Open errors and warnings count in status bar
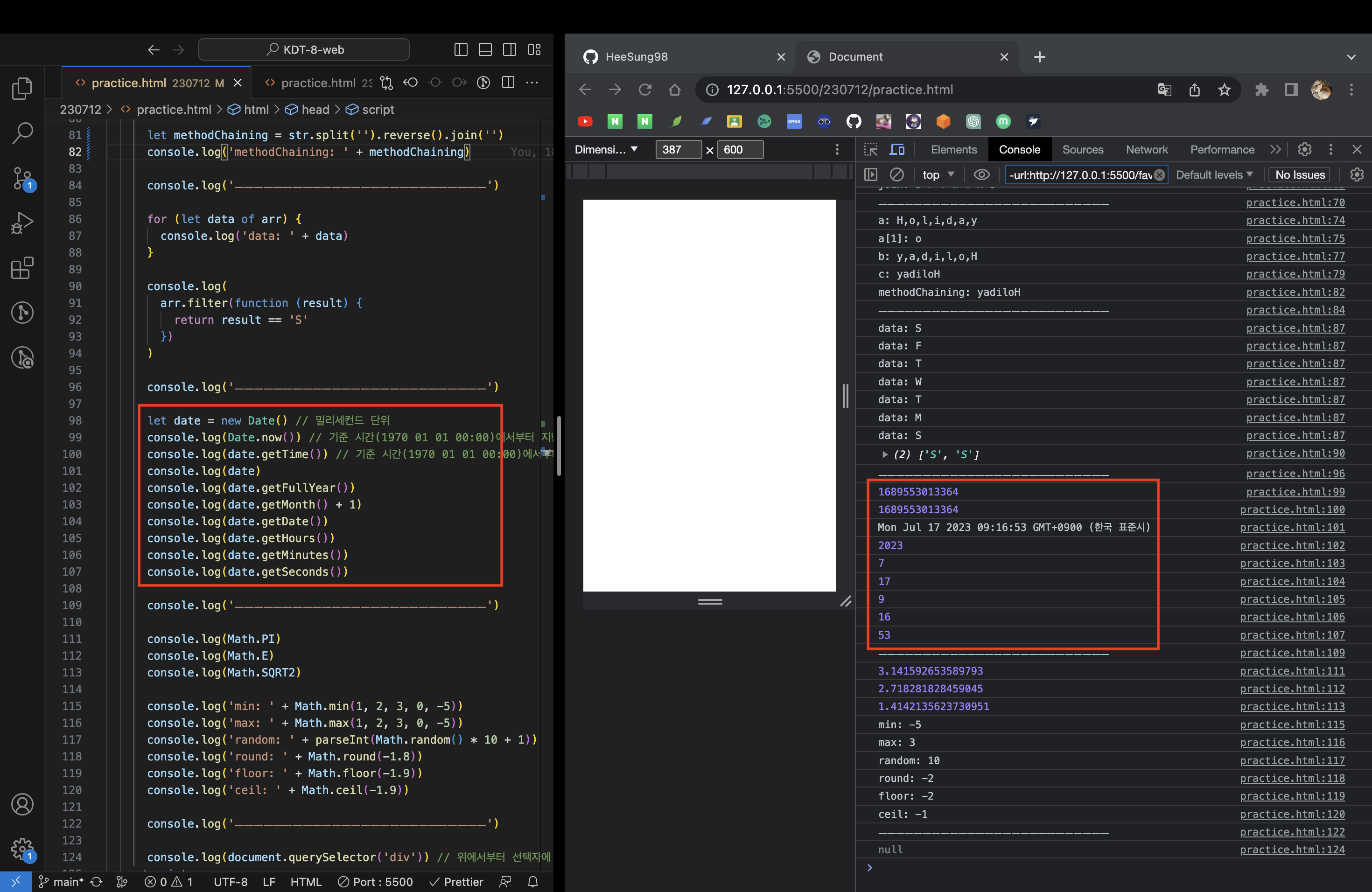The image size is (1372, 892). [169, 882]
